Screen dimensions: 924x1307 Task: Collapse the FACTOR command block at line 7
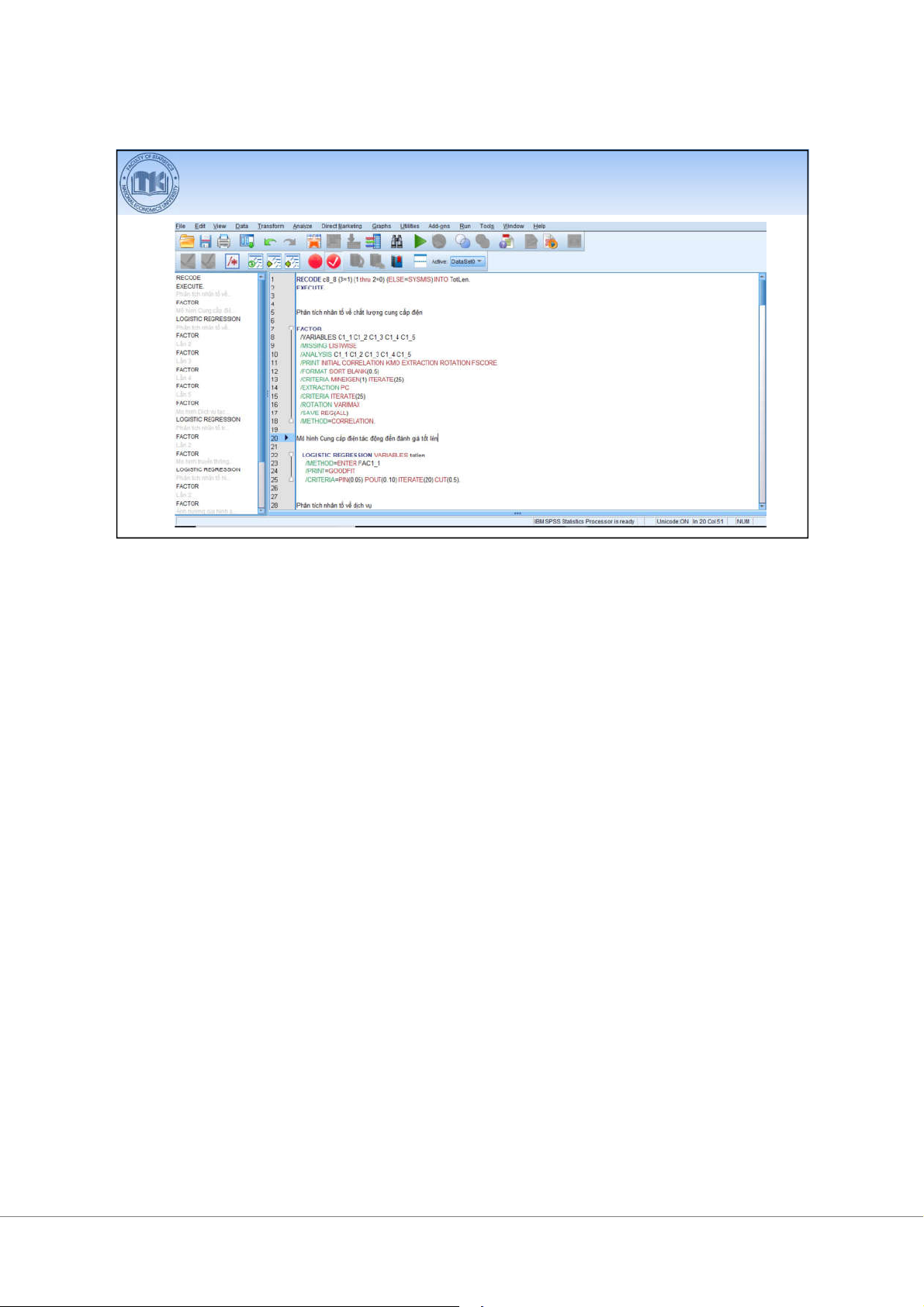[292, 329]
